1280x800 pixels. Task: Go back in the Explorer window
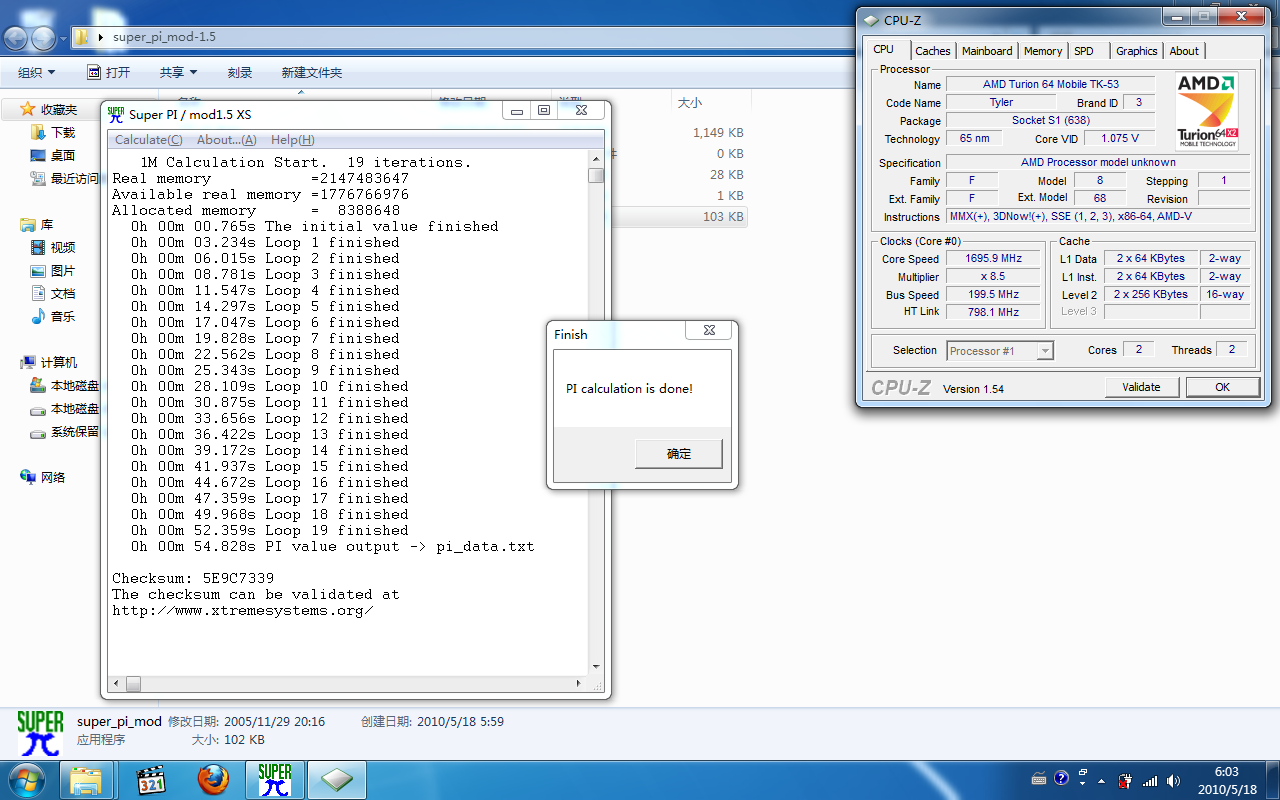(15, 38)
